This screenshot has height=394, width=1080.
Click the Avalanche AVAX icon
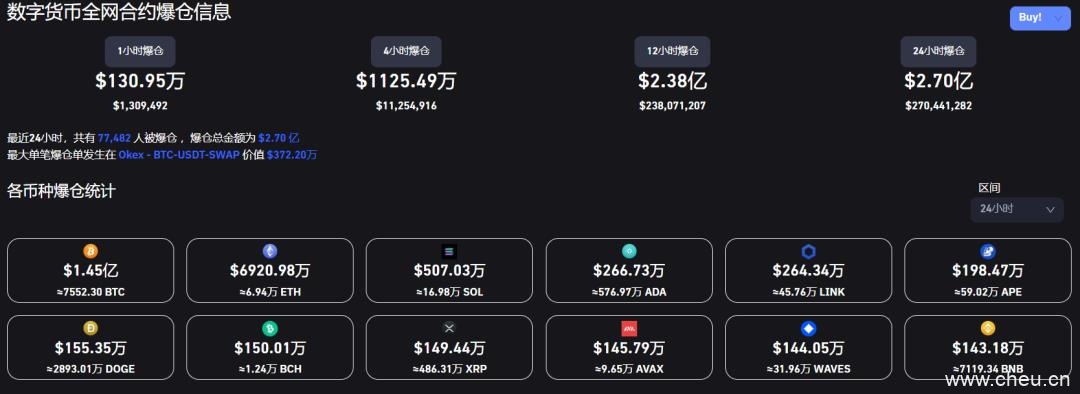pyautogui.click(x=629, y=328)
